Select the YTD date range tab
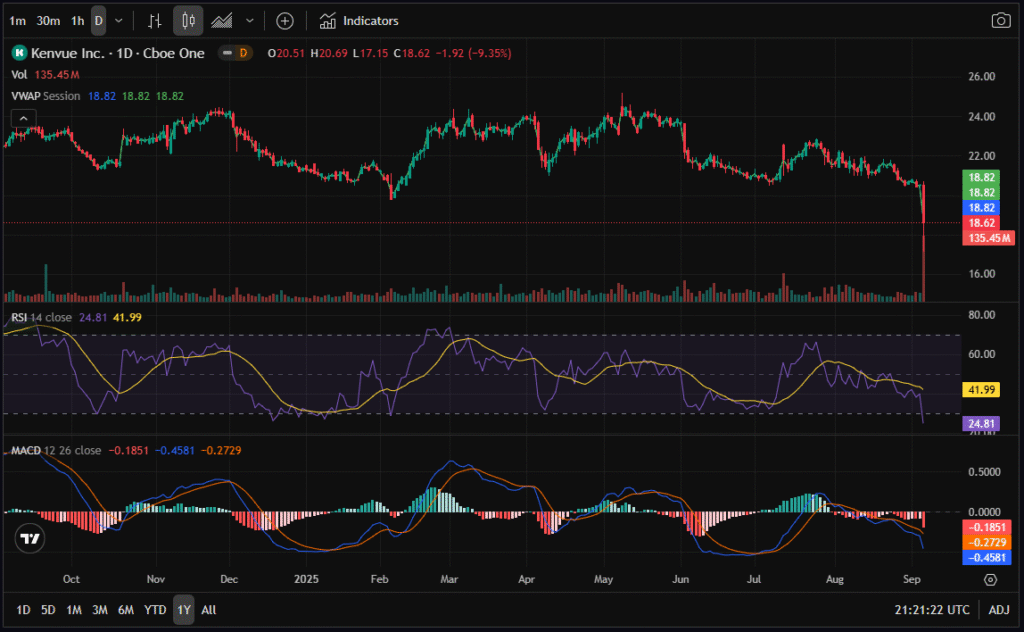The image size is (1024, 632). 155,609
